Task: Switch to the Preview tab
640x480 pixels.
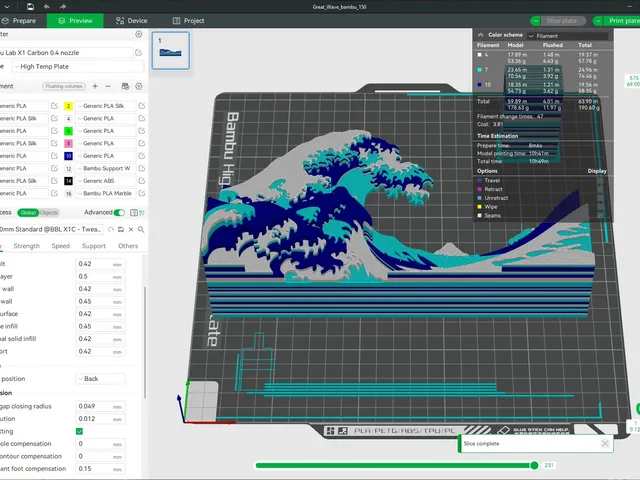Action: tap(75, 21)
